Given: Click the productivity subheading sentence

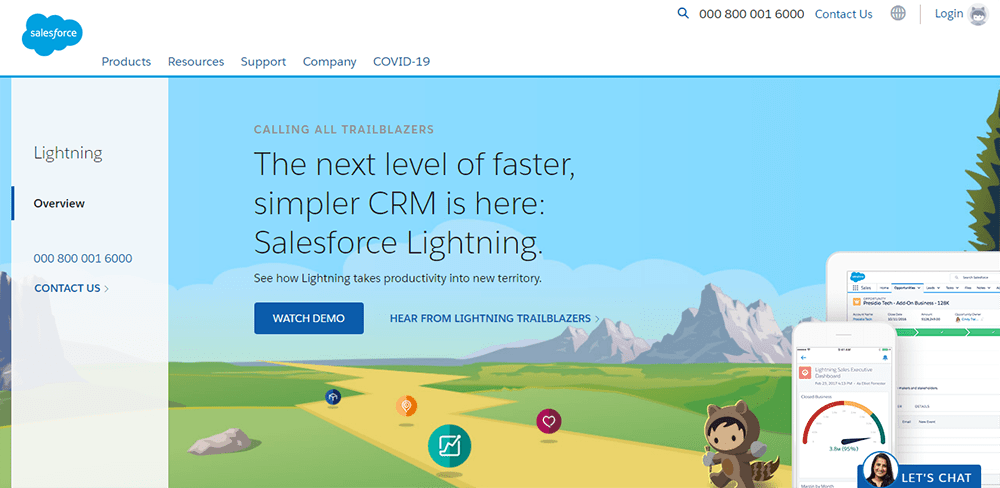Looking at the screenshot, I should coord(397,279).
